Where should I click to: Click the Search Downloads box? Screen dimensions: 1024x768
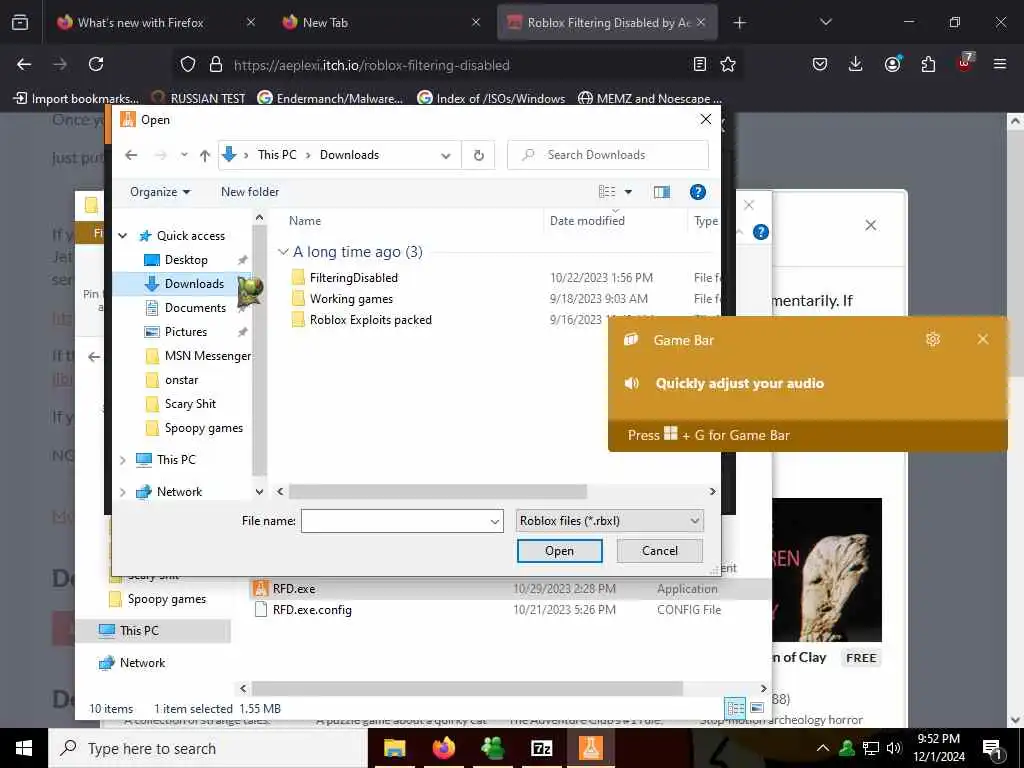pos(607,155)
